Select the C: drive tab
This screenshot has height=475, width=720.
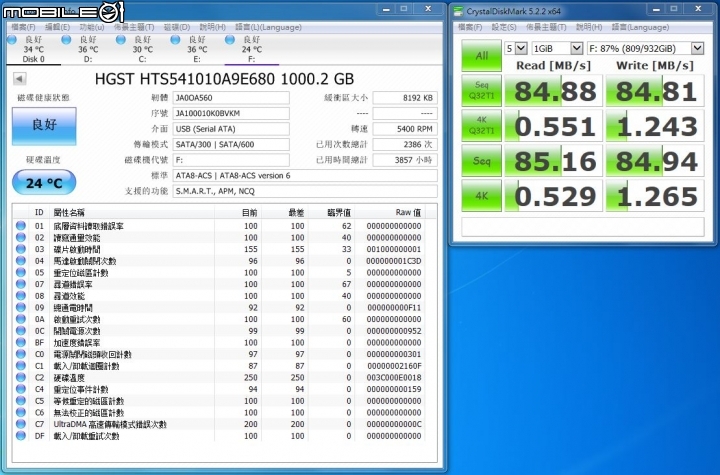click(142, 49)
